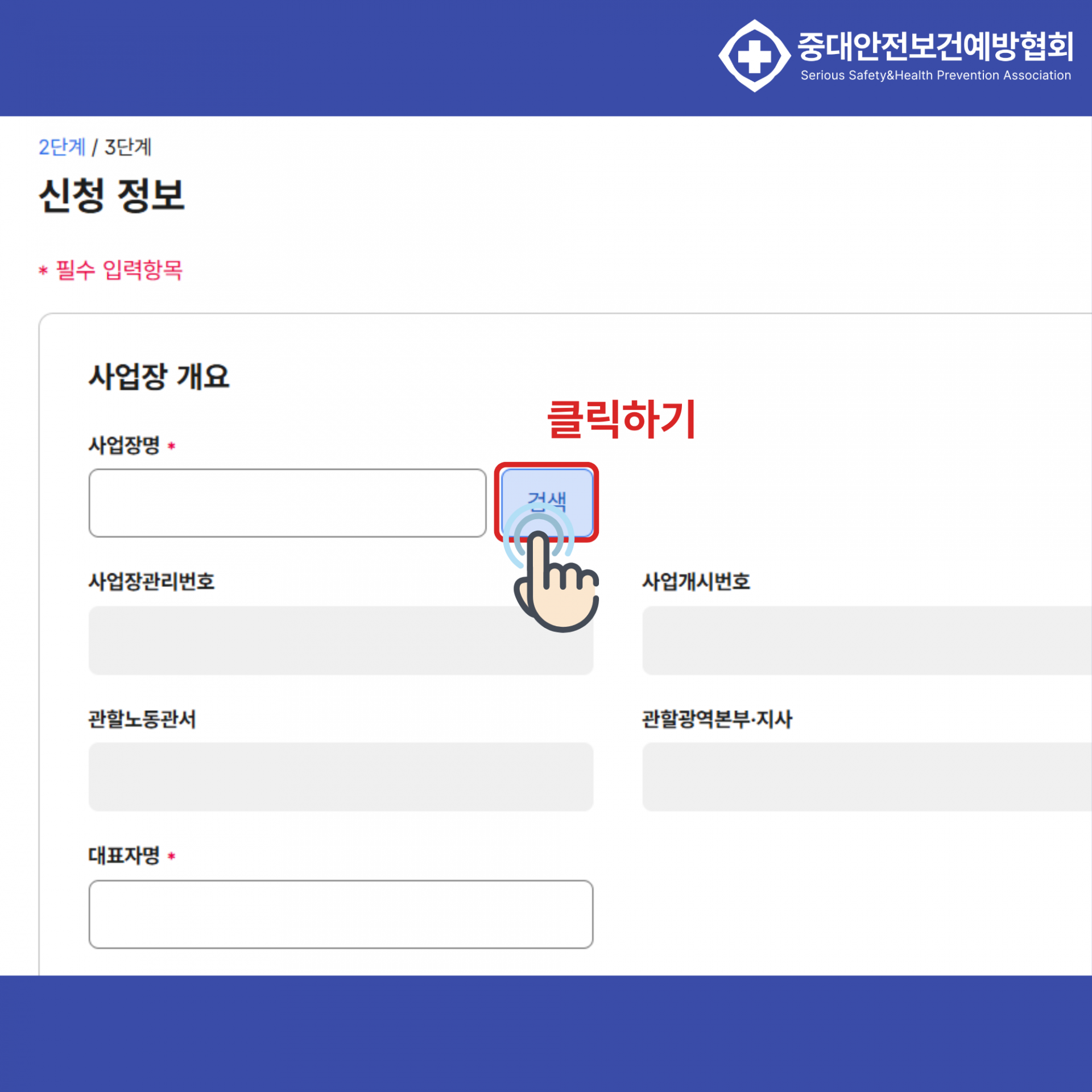Click the Serious Safety&Health Prevention Association subtitle

pos(936,75)
